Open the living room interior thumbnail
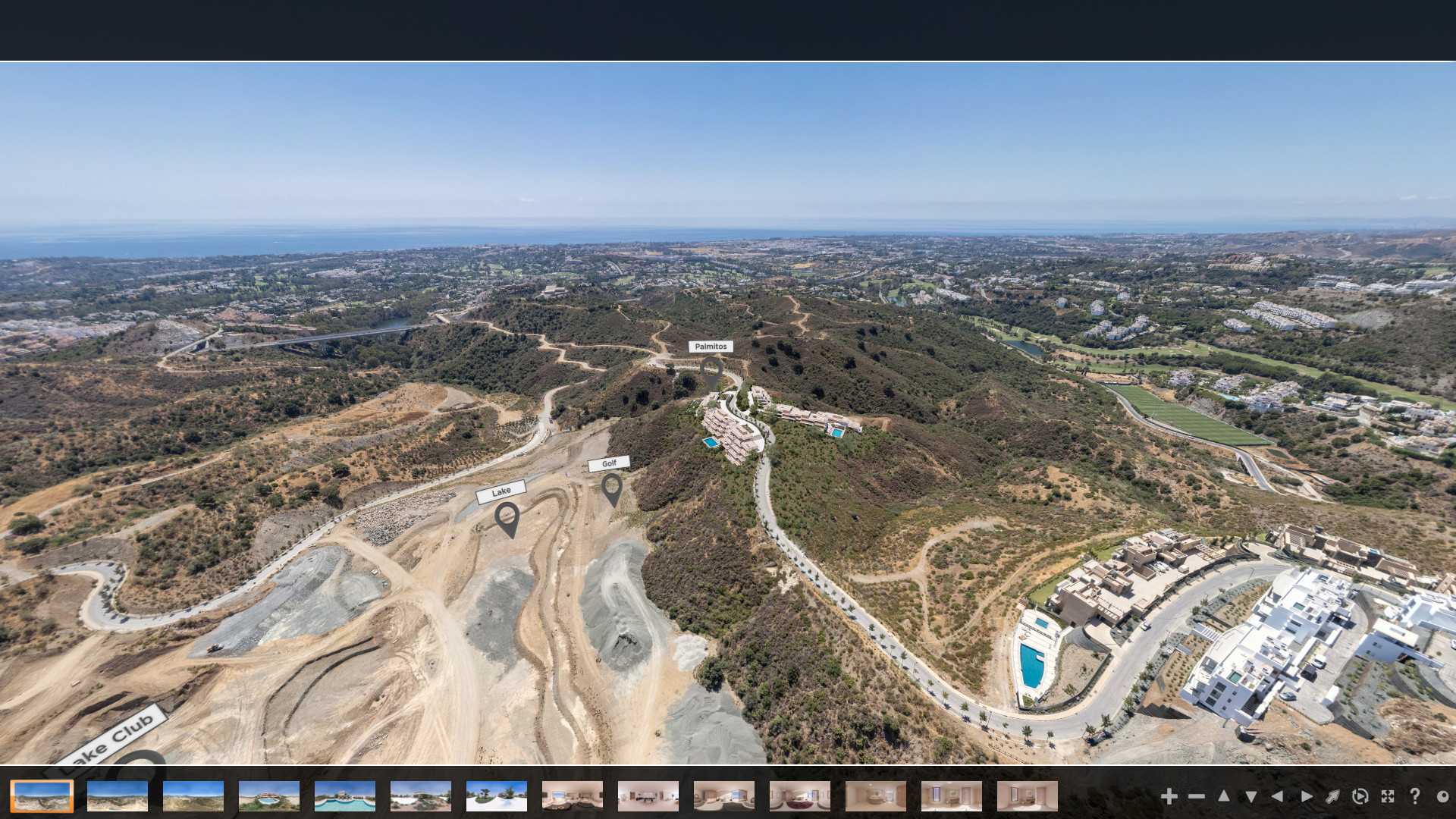 (x=573, y=796)
